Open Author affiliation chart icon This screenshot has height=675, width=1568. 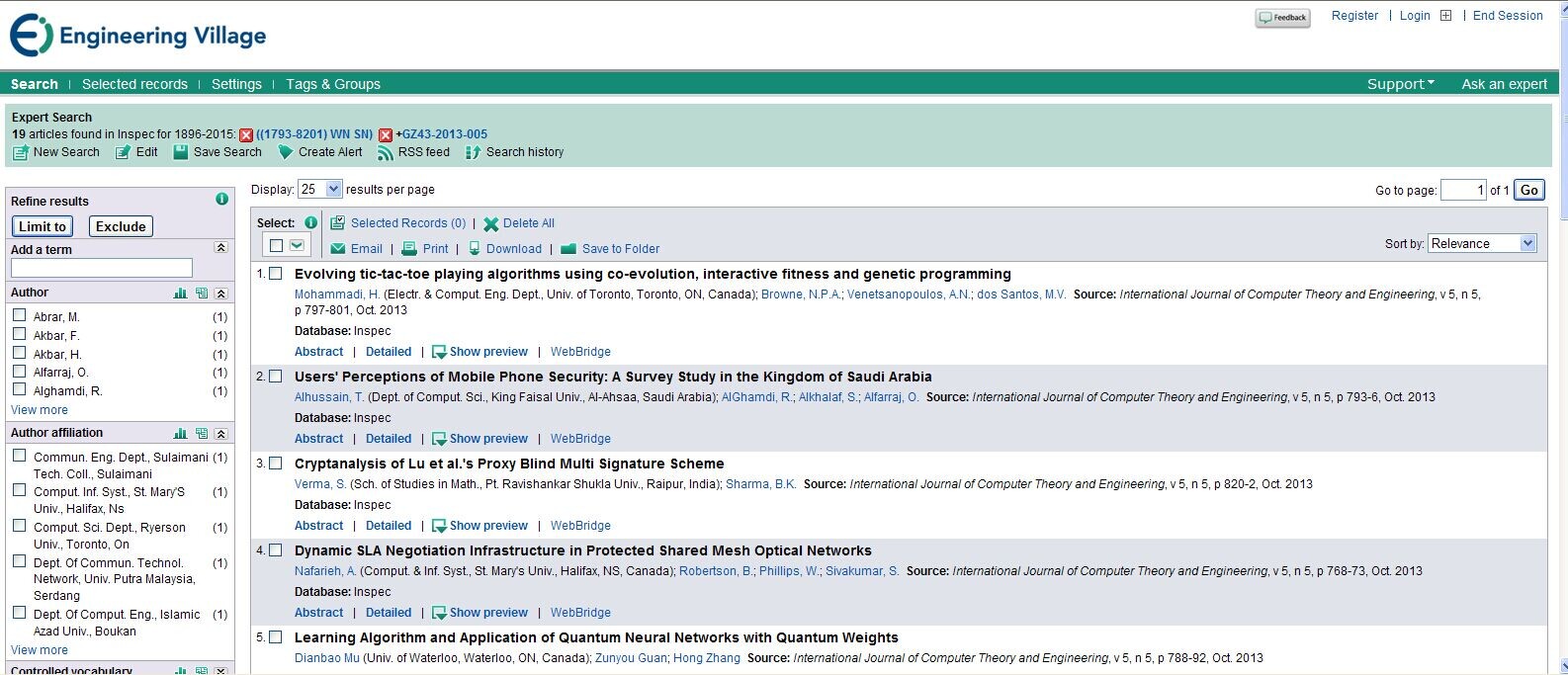(180, 434)
